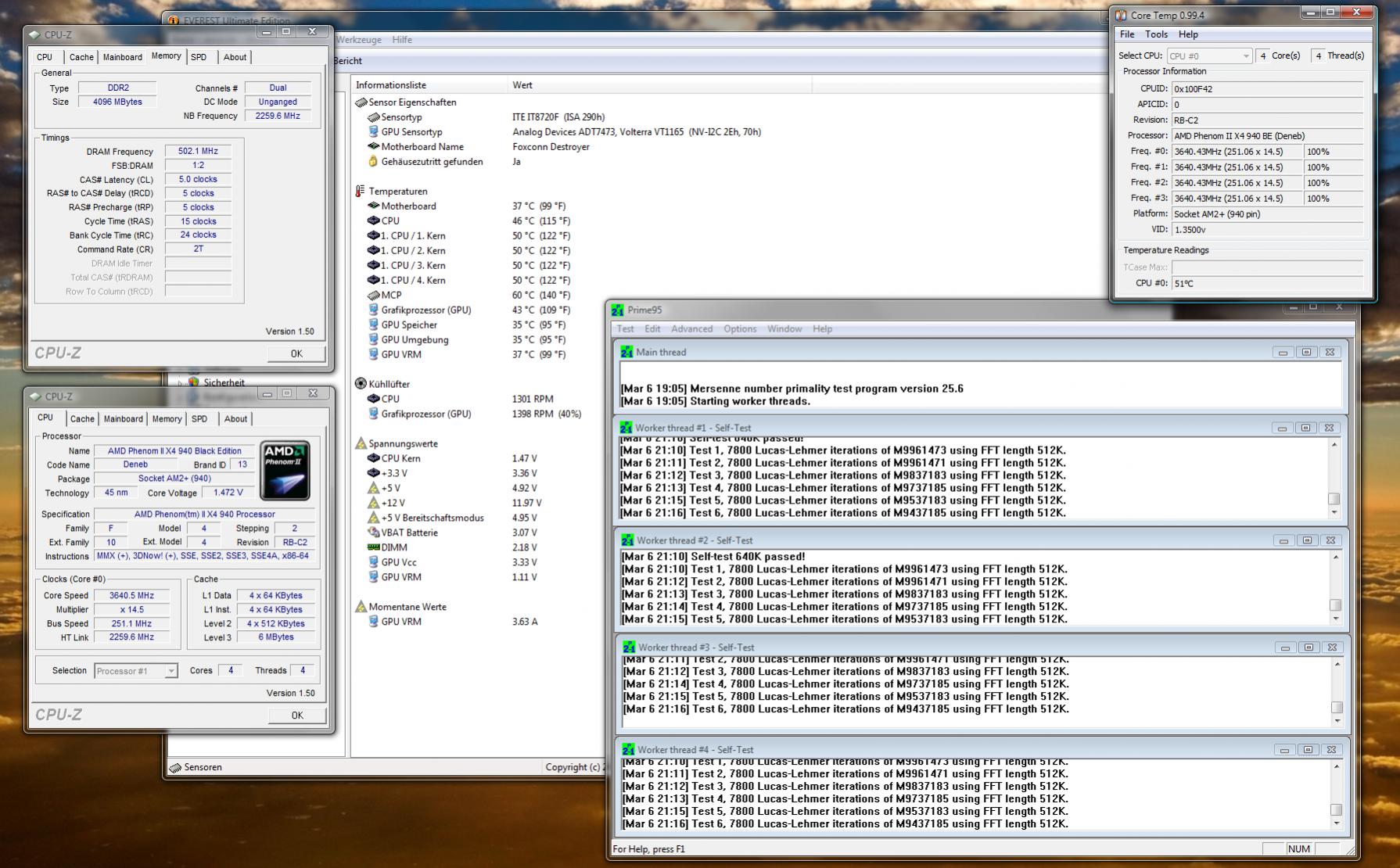Click the Grafikprozessor (GPU) fan icon
The width and height of the screenshot is (1400, 868).
[x=373, y=414]
